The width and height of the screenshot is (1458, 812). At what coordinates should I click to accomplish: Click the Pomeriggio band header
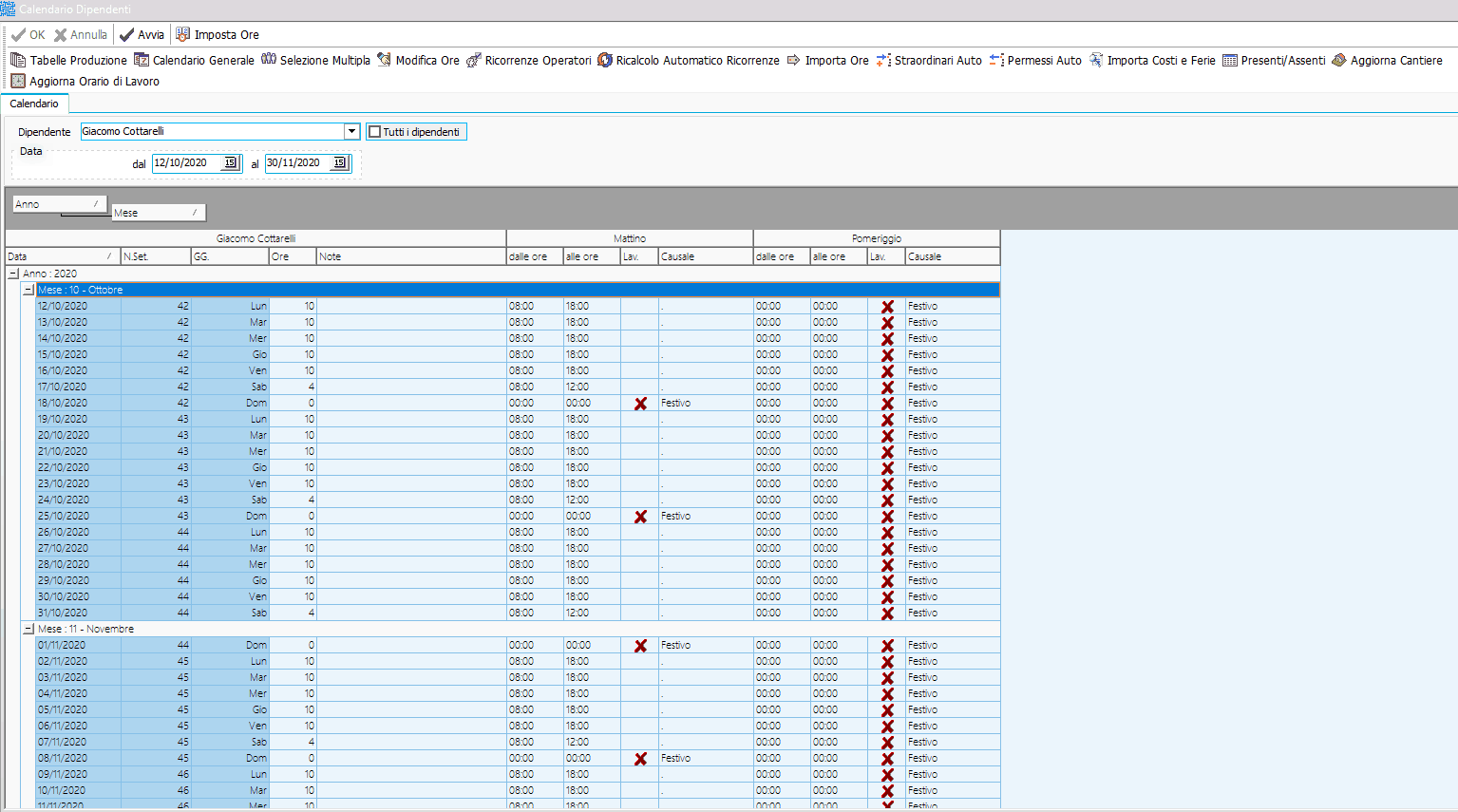877,238
